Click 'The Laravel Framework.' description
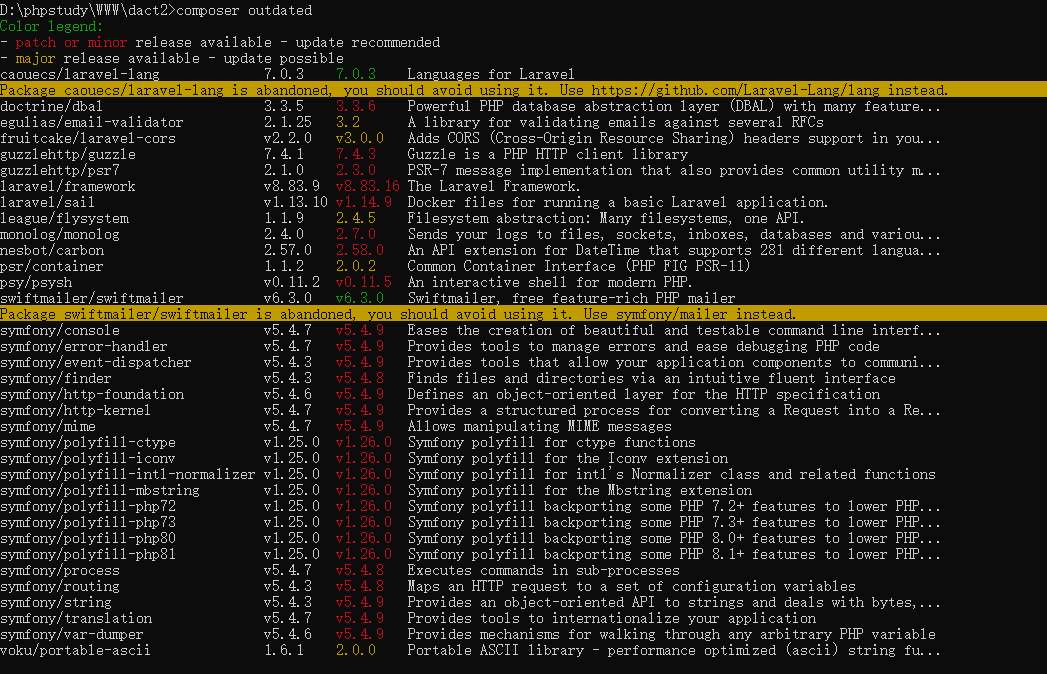 click(x=493, y=186)
